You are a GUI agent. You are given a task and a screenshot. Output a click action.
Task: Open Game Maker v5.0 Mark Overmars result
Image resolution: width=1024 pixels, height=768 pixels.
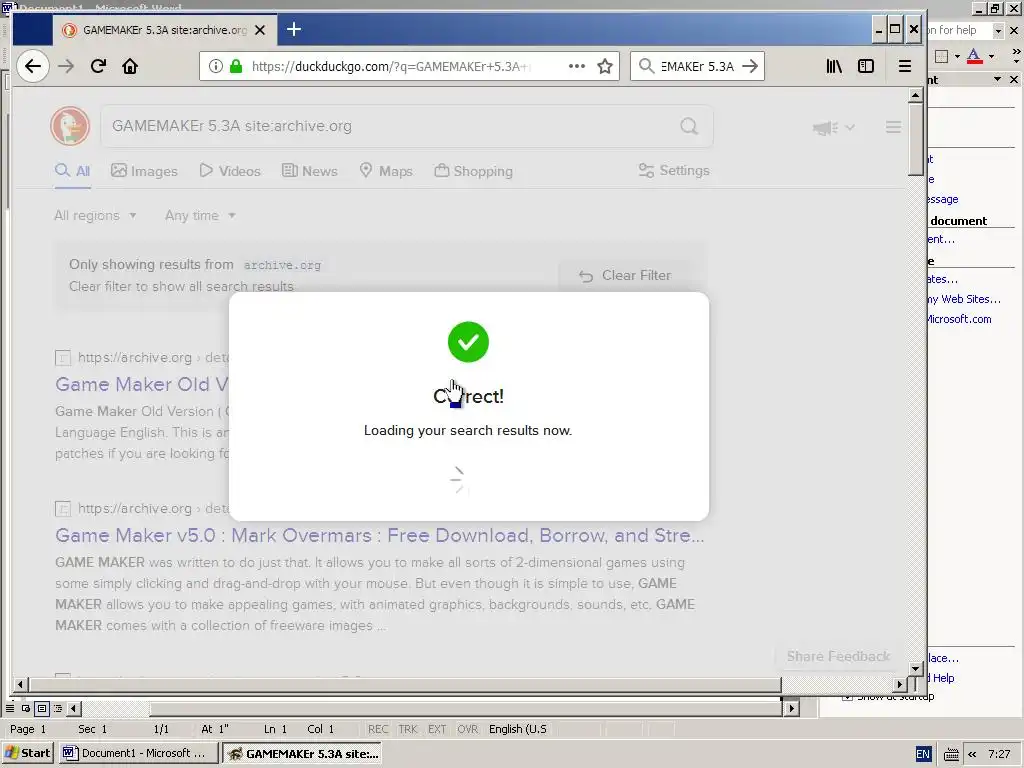pos(379,536)
